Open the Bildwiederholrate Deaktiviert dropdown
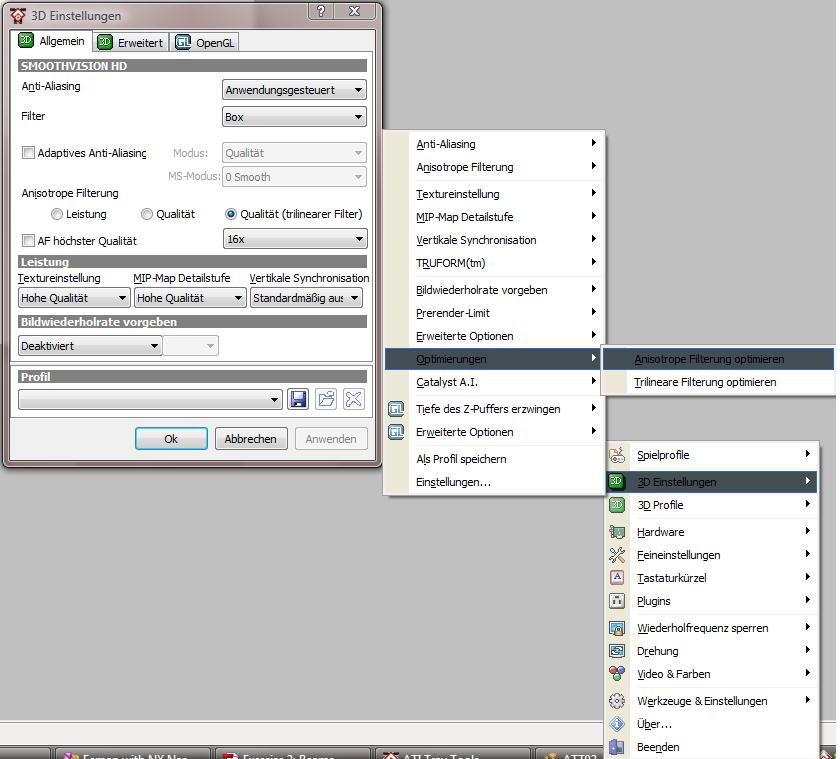The image size is (840, 759). [90, 346]
